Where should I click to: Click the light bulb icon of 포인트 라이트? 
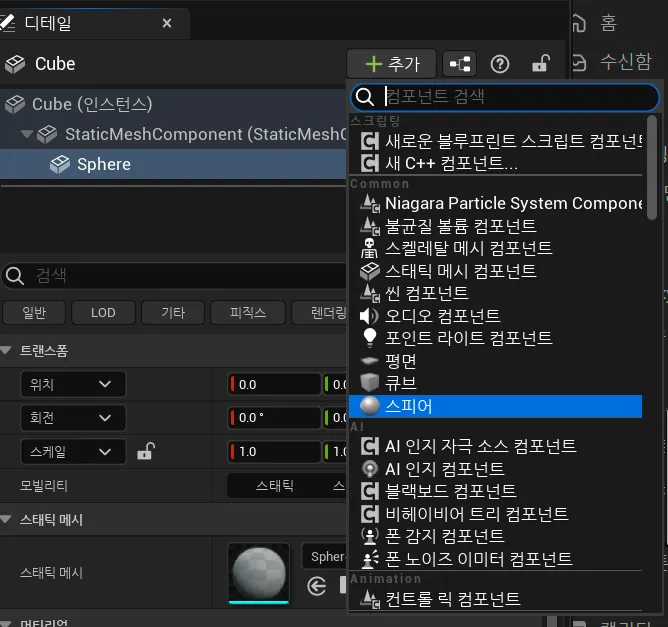[369, 338]
